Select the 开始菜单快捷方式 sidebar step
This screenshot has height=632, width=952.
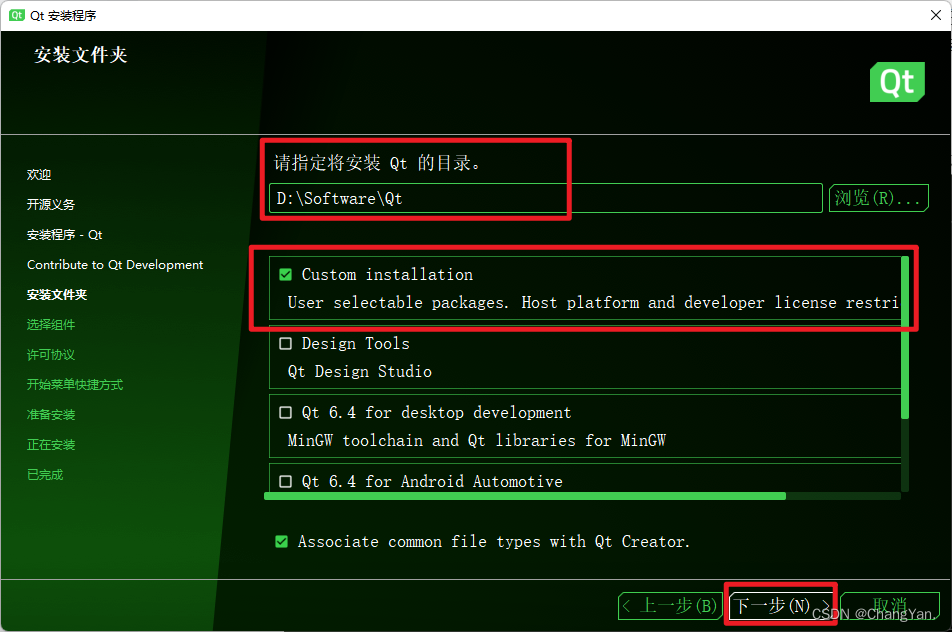tap(75, 385)
